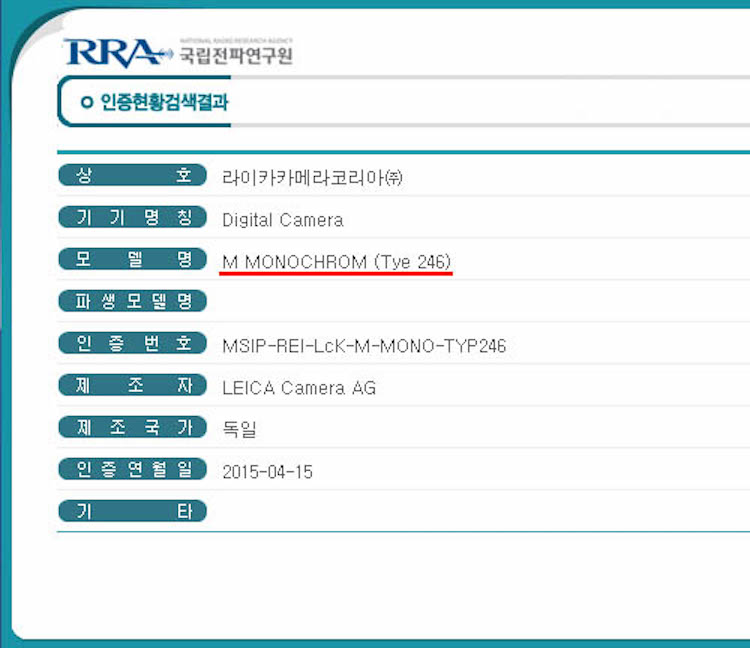The image size is (750, 648).
Task: Click the certification date 2015-04-15
Action: [267, 471]
